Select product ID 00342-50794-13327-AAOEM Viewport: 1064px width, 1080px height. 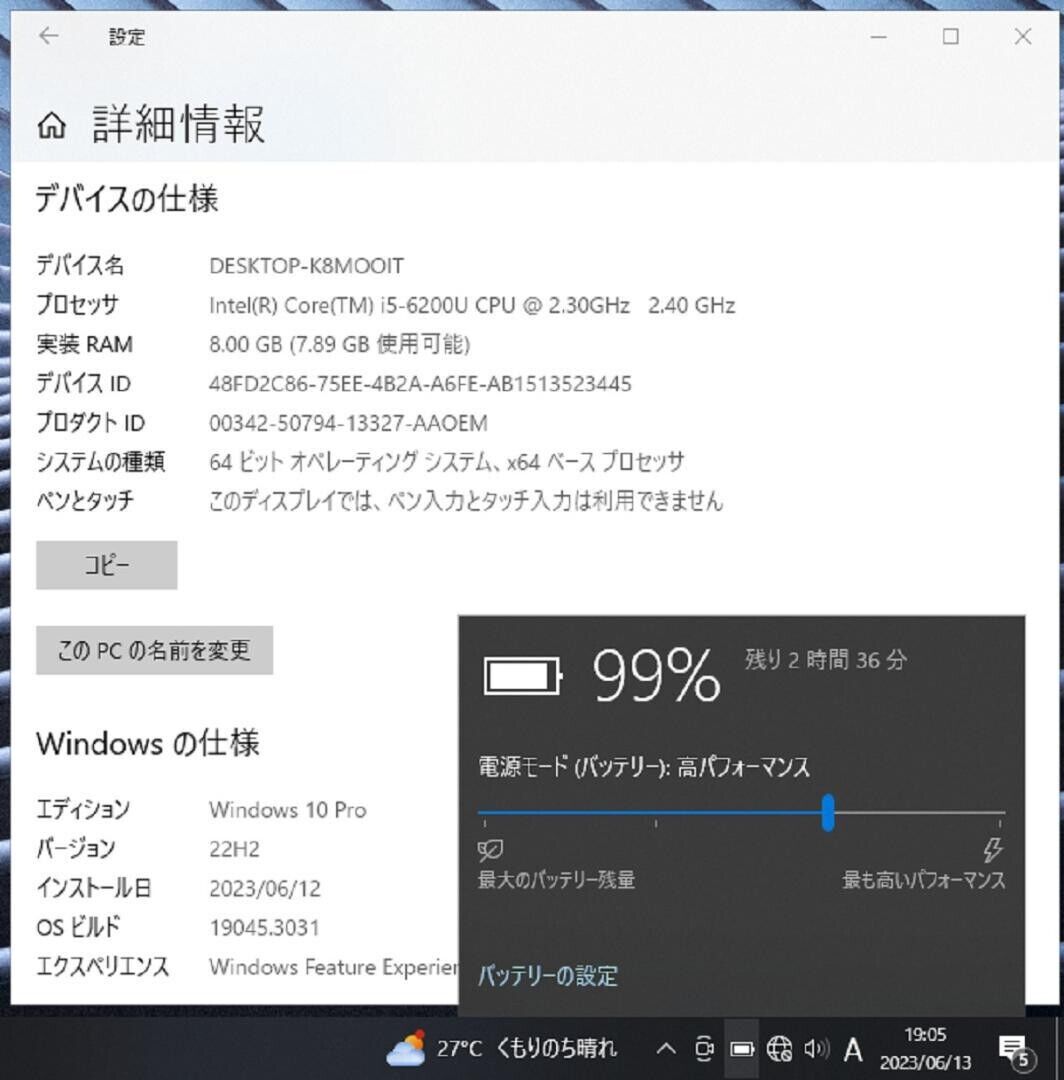pos(348,423)
